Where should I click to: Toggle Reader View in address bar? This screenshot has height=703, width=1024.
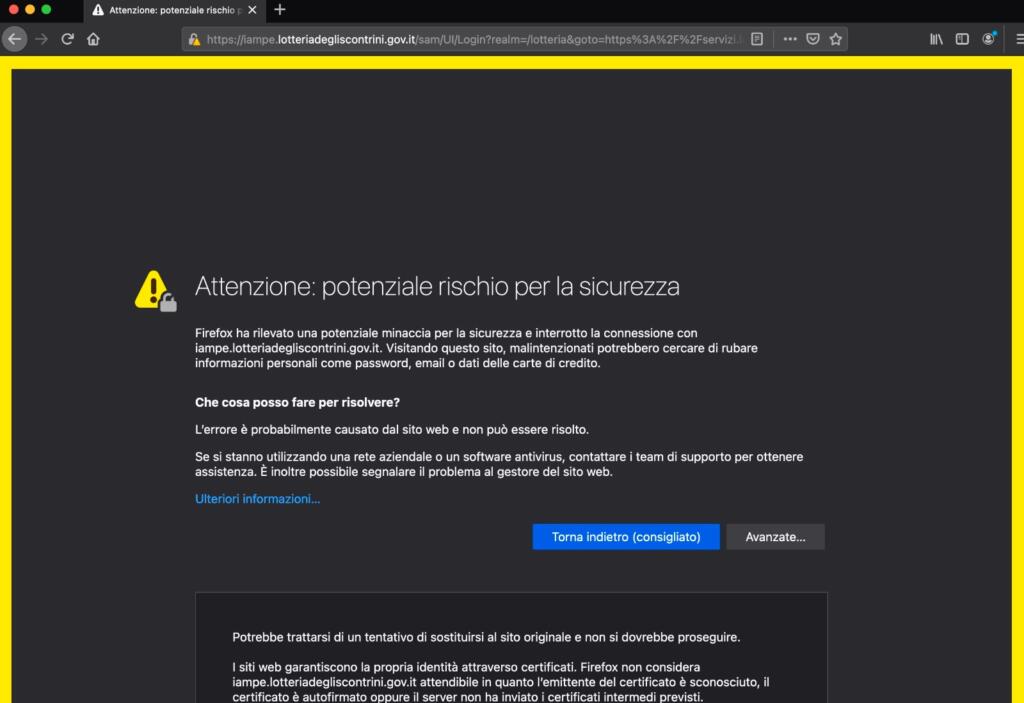point(757,39)
